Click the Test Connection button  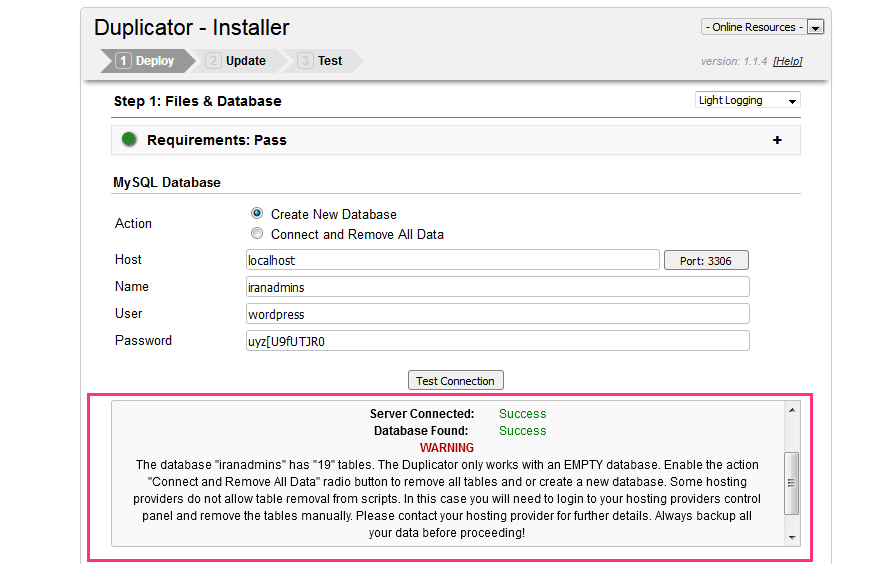point(456,381)
